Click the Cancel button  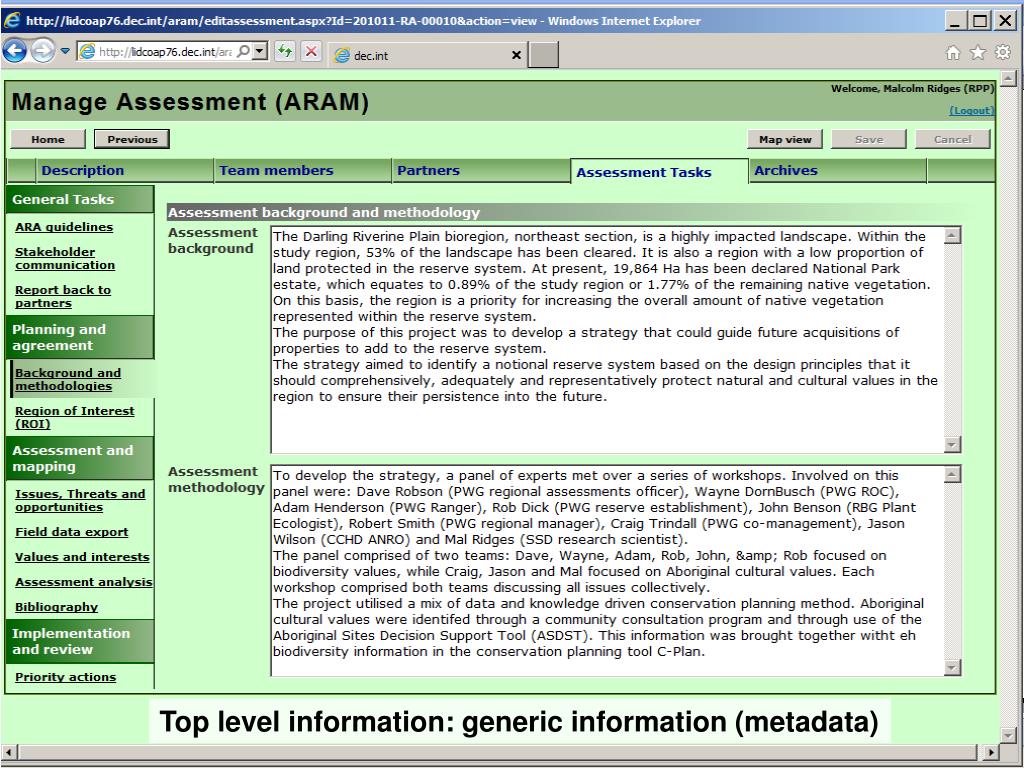point(953,139)
